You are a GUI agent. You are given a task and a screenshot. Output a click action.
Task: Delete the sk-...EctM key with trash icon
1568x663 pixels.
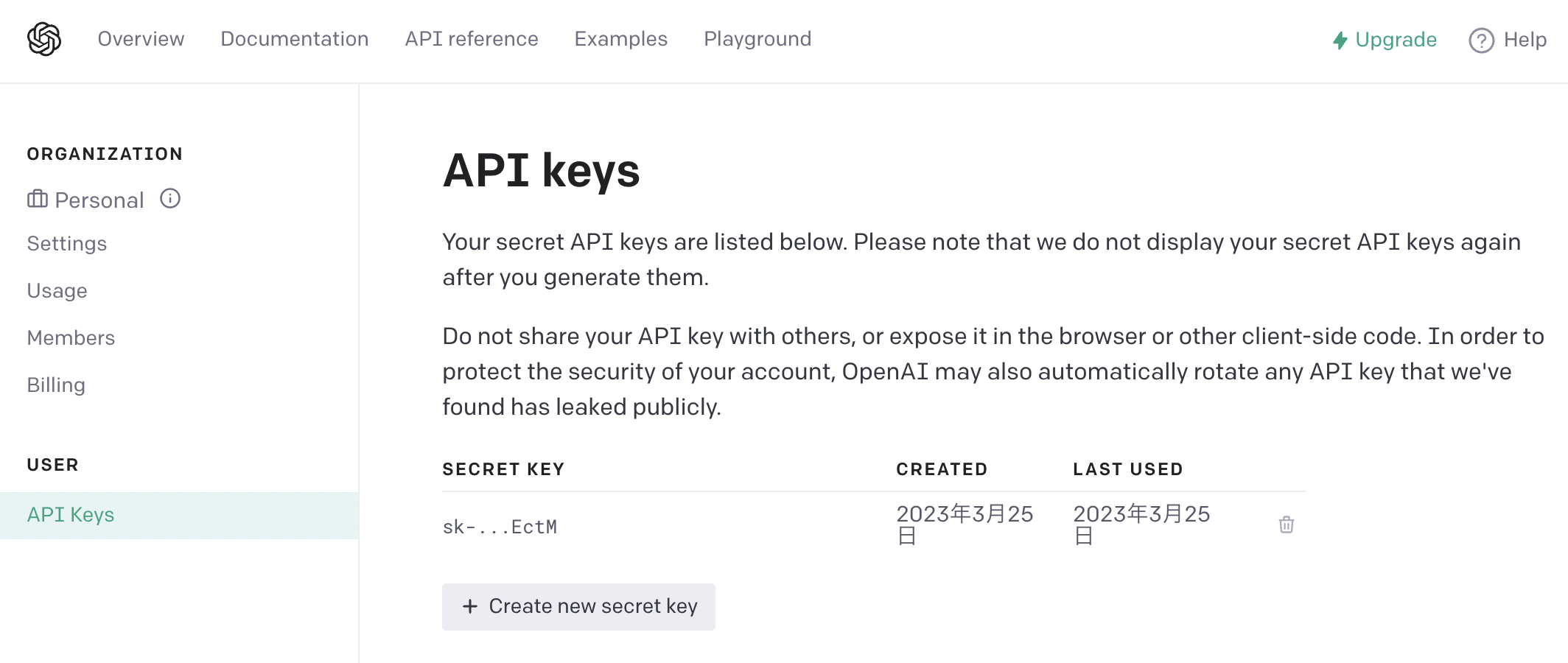point(1287,525)
